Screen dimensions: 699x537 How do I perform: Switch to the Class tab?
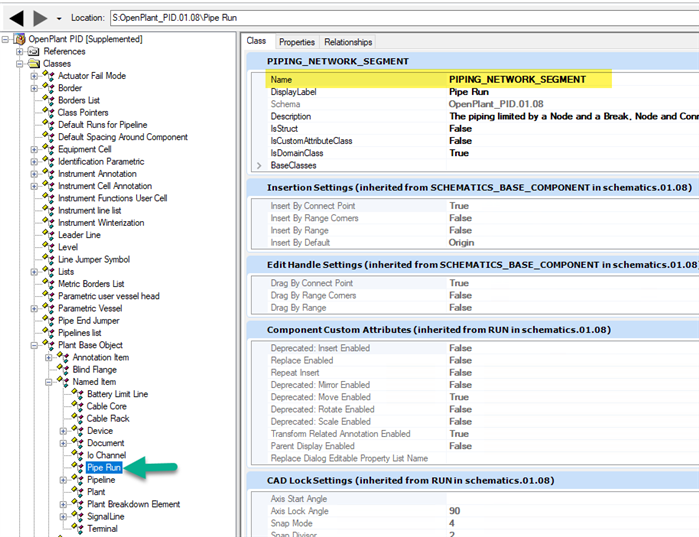256,41
